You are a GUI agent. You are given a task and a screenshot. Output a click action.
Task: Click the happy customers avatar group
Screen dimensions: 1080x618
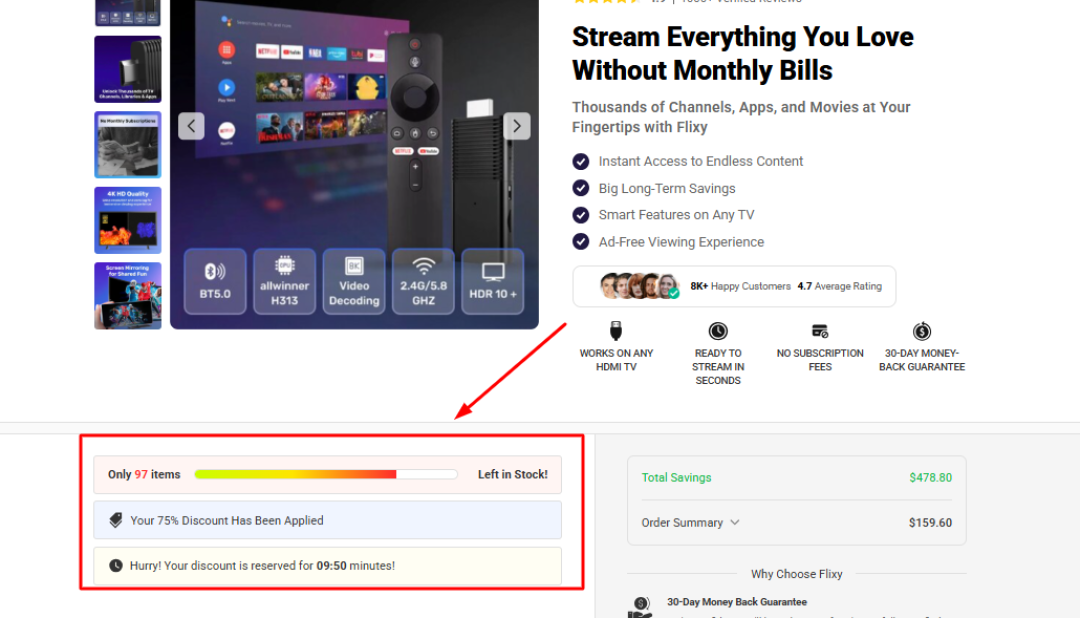(x=639, y=286)
